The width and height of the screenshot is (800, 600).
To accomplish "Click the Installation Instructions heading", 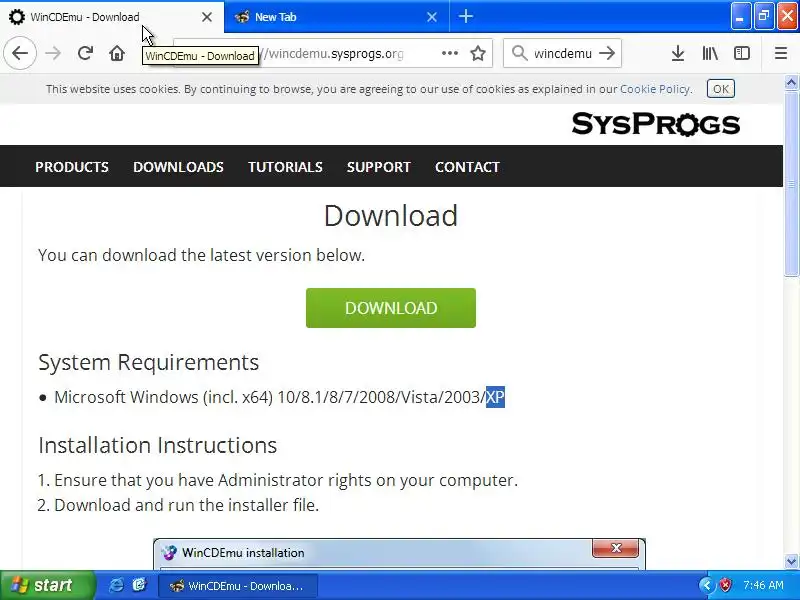I will [158, 445].
